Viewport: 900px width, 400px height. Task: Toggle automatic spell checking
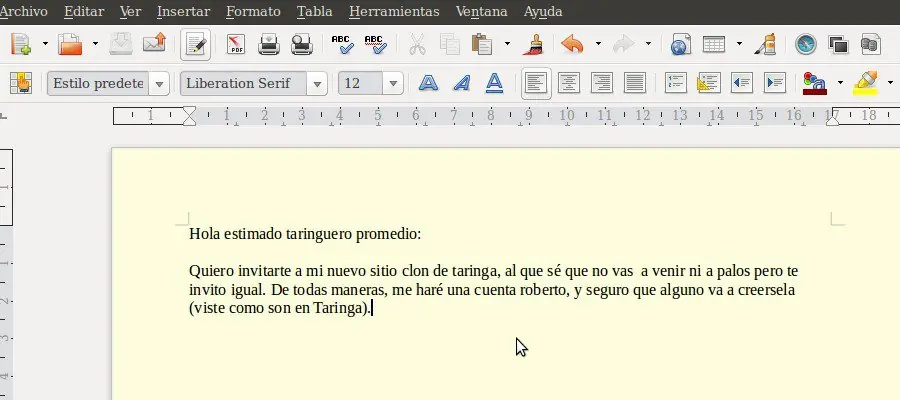(x=375, y=44)
